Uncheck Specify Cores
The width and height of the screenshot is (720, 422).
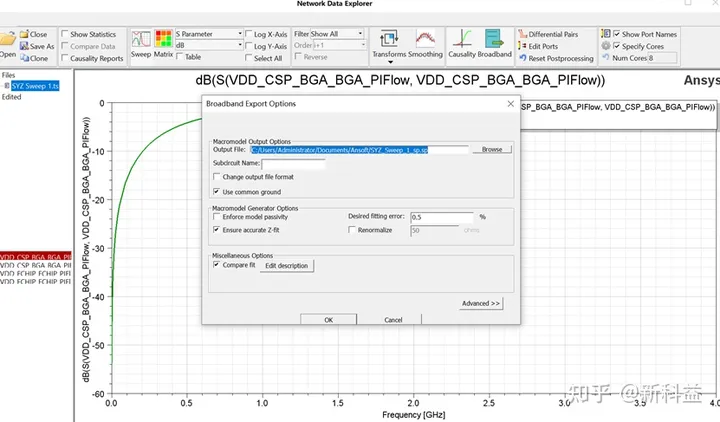click(617, 46)
